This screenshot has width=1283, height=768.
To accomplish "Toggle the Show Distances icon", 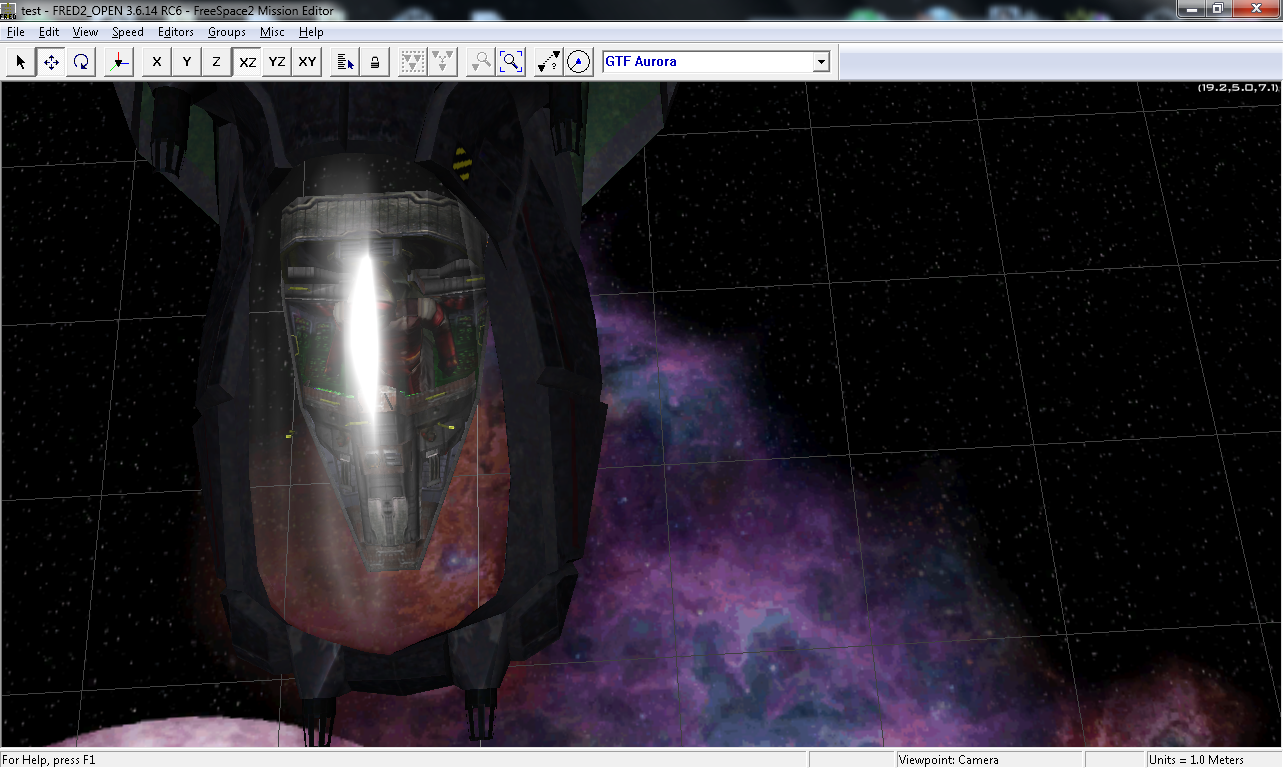I will [548, 62].
